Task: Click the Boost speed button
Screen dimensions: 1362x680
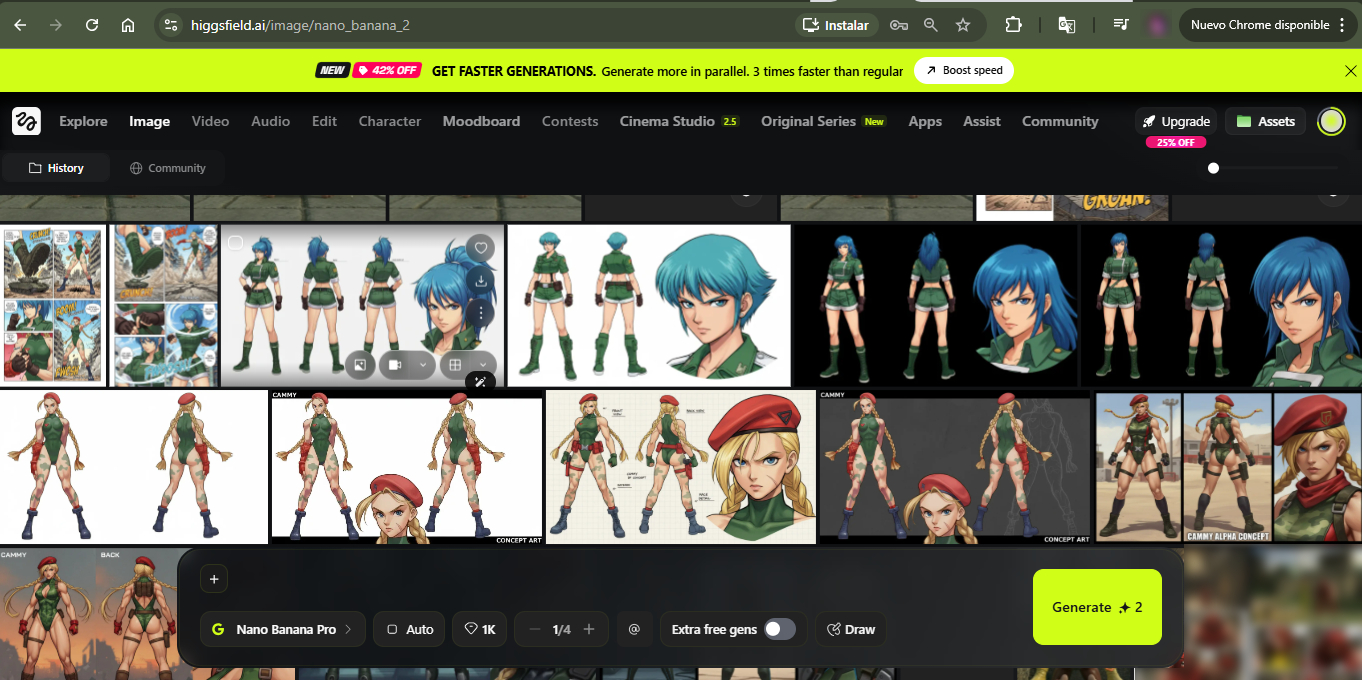Action: click(964, 71)
